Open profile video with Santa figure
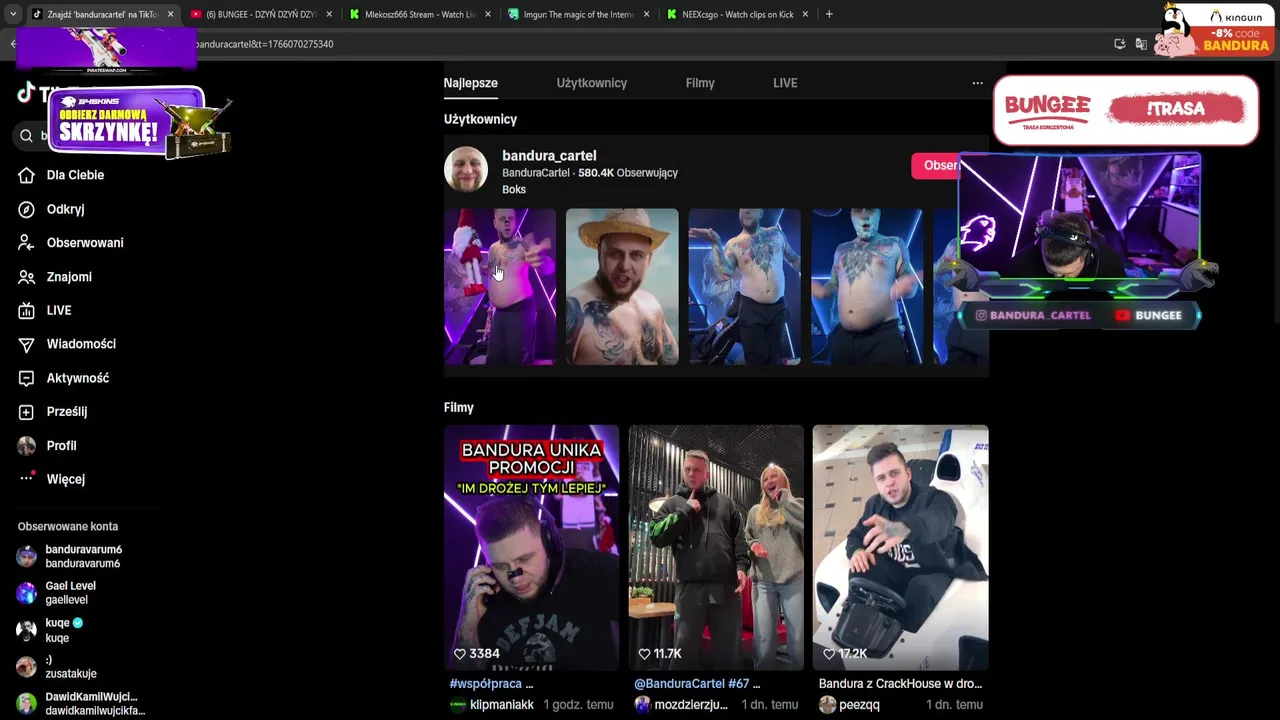Viewport: 1280px width, 720px height. (x=500, y=287)
